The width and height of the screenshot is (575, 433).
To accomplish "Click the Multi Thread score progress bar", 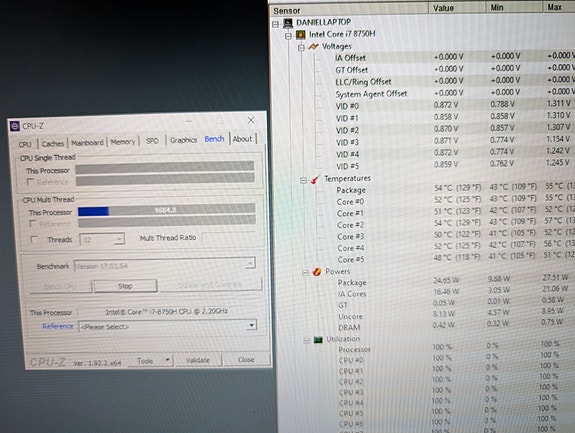I will [x=166, y=210].
